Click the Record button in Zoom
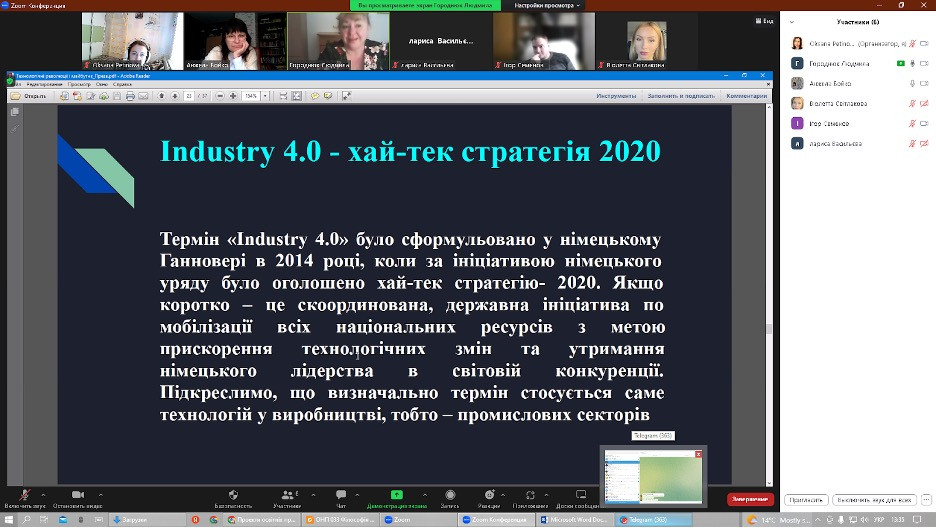Image resolution: width=936 pixels, height=528 pixels. coord(450,498)
